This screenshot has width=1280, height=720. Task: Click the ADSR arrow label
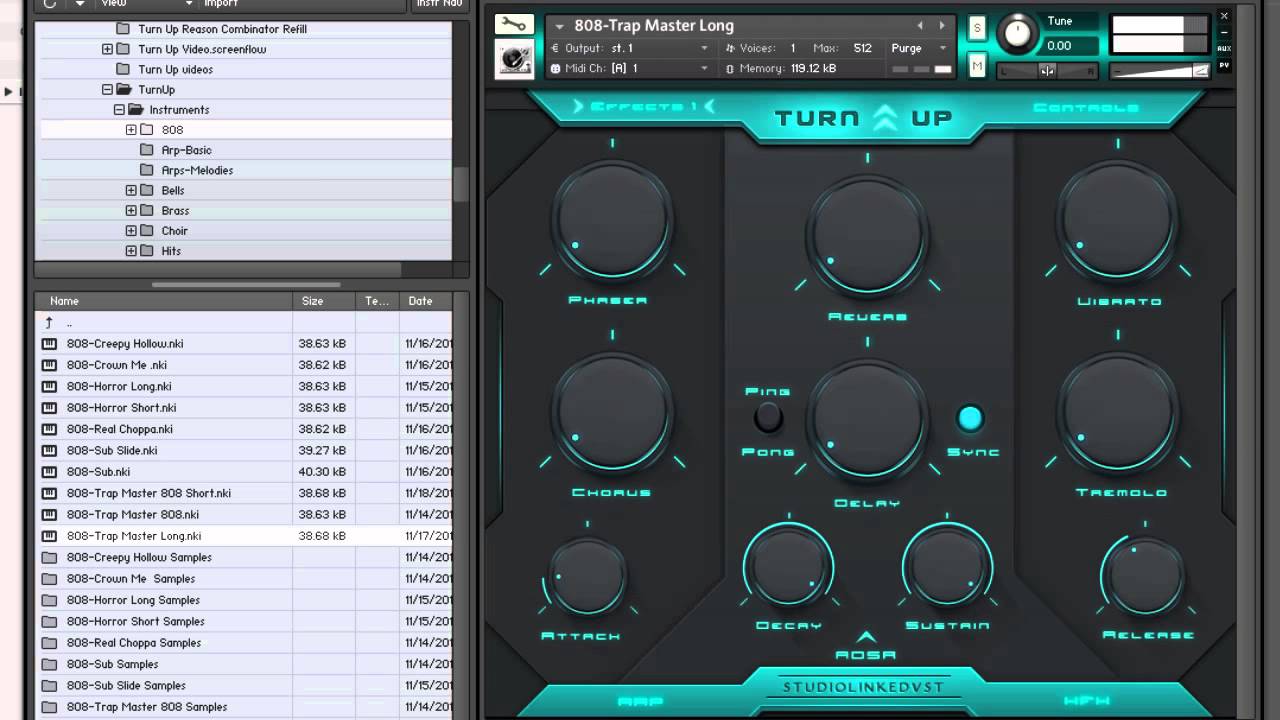pyautogui.click(x=866, y=647)
